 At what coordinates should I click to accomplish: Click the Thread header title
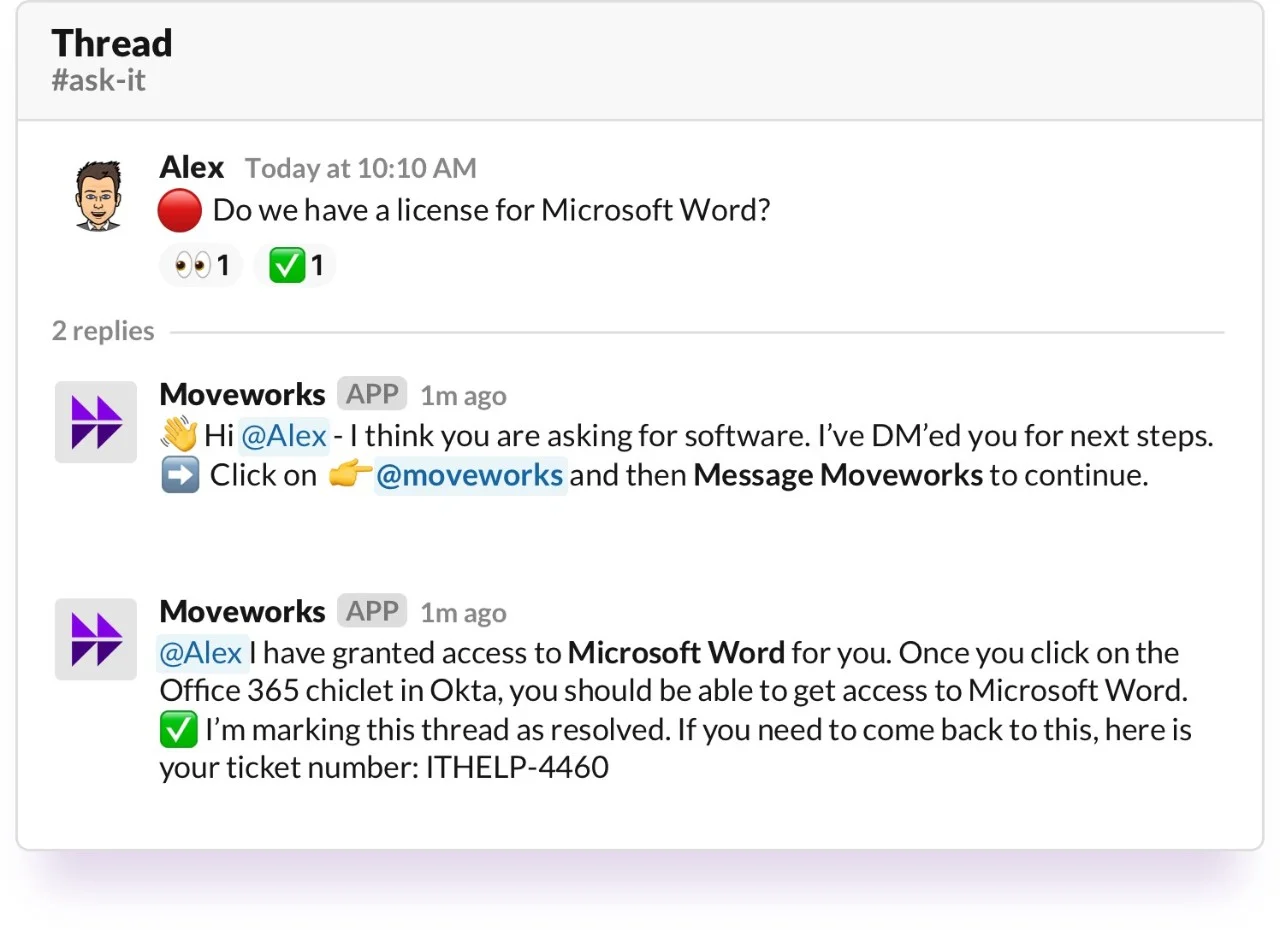(x=112, y=43)
